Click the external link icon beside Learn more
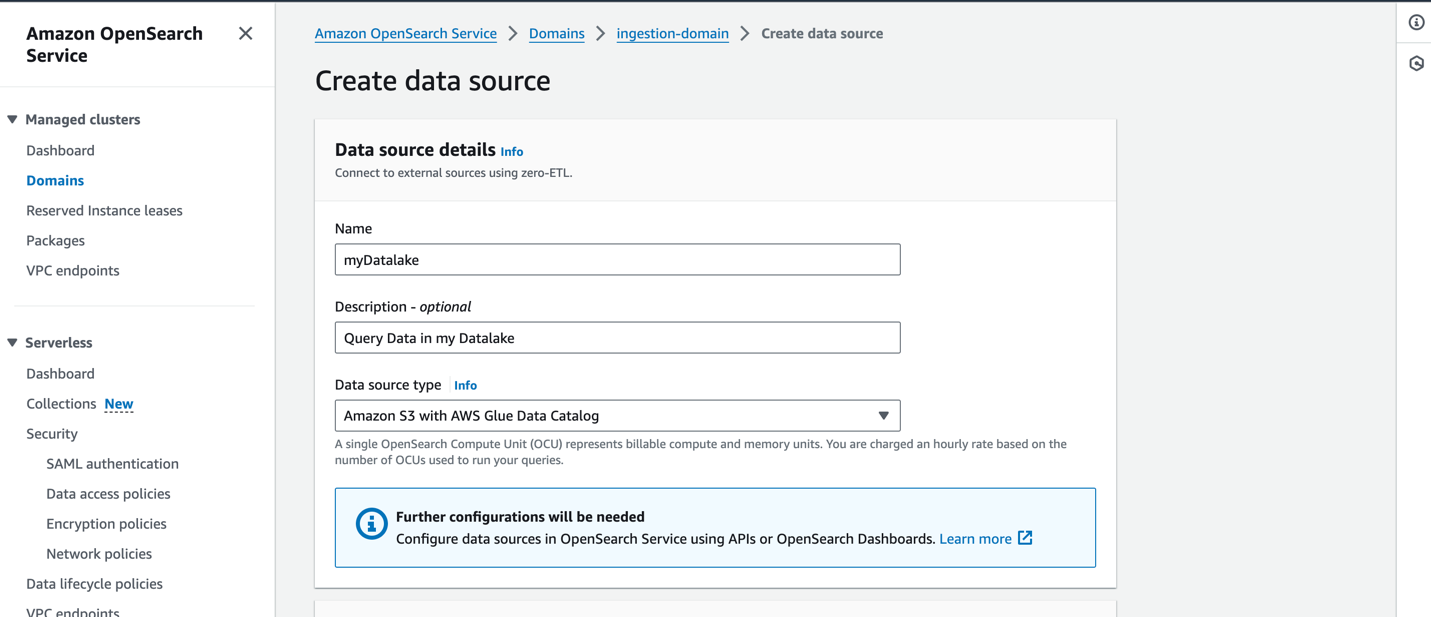Screen dimensions: 1431x617 (1025, 538)
